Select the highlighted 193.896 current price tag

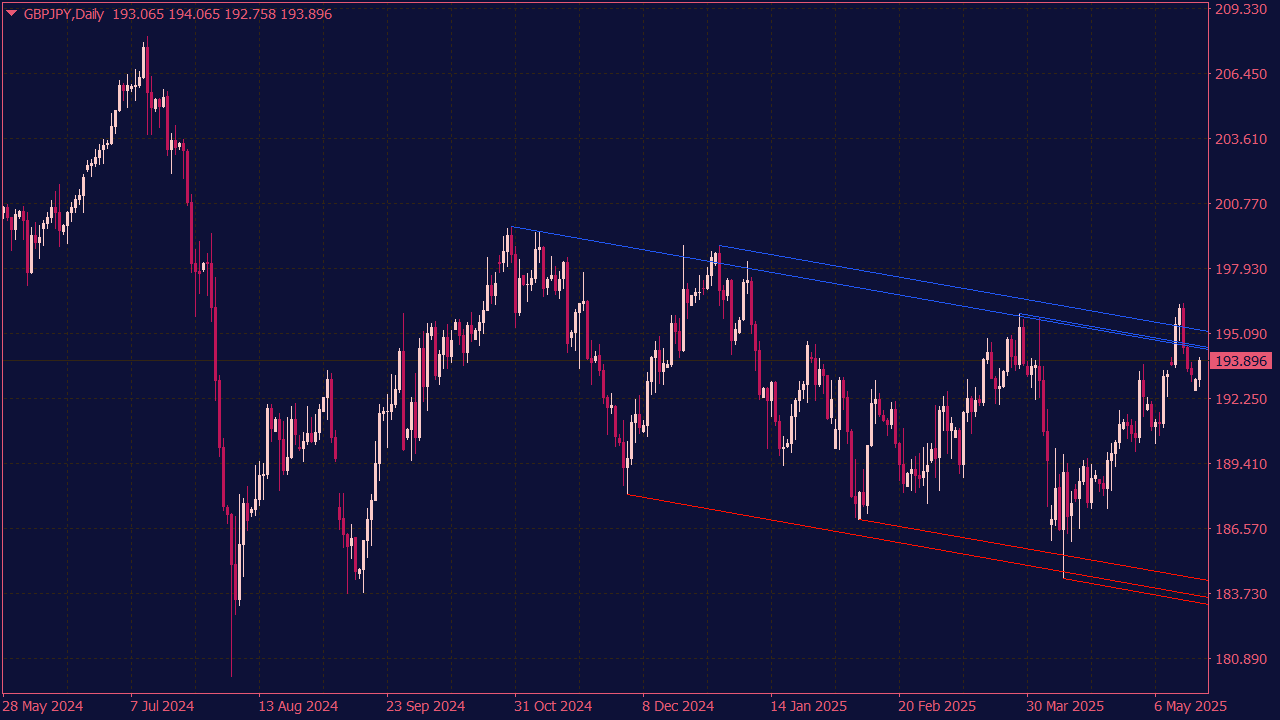pos(1244,361)
